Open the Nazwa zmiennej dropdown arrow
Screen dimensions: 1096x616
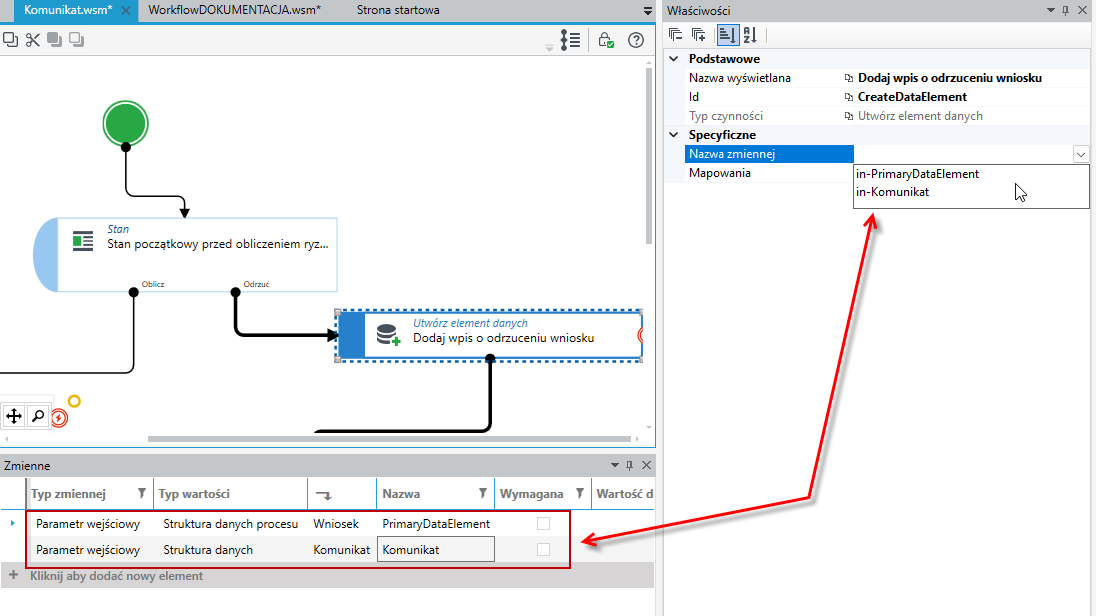click(1081, 155)
